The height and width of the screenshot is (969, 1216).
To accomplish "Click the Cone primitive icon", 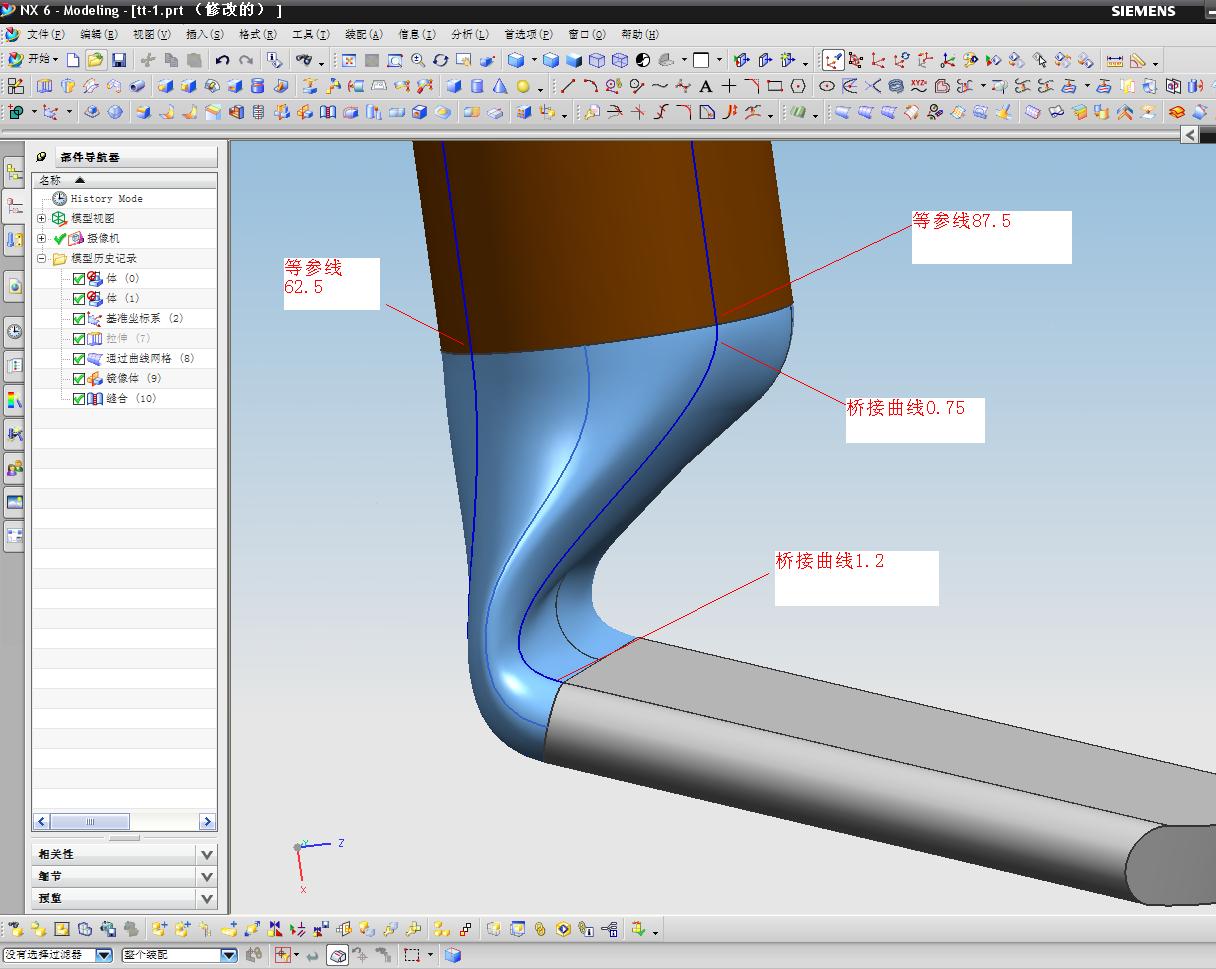I will coord(499,87).
